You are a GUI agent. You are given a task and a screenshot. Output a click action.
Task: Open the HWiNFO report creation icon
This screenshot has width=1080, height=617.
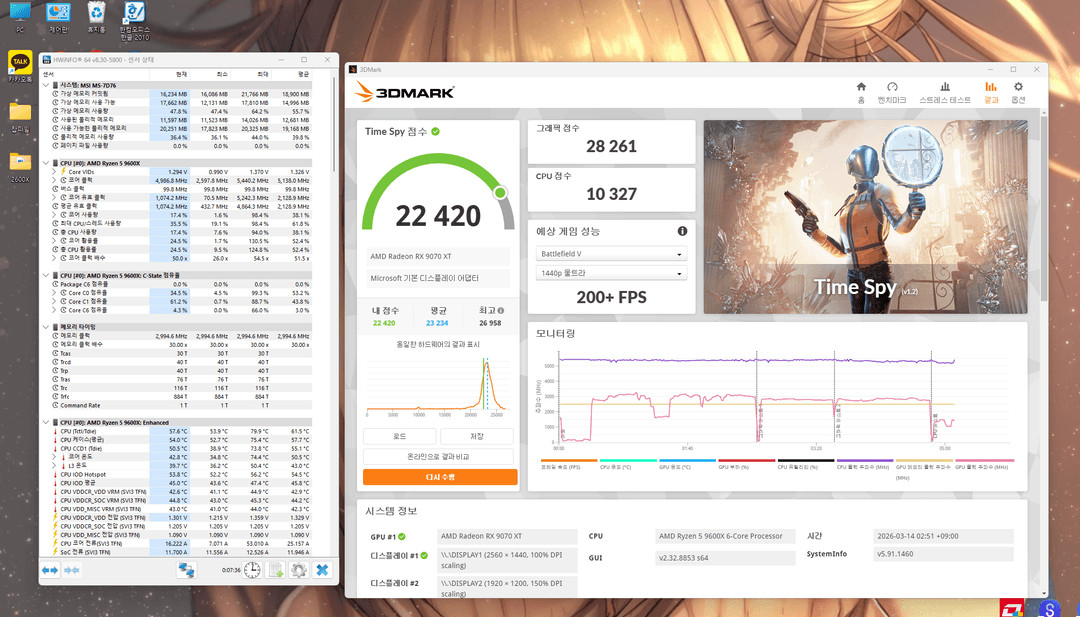(273, 570)
